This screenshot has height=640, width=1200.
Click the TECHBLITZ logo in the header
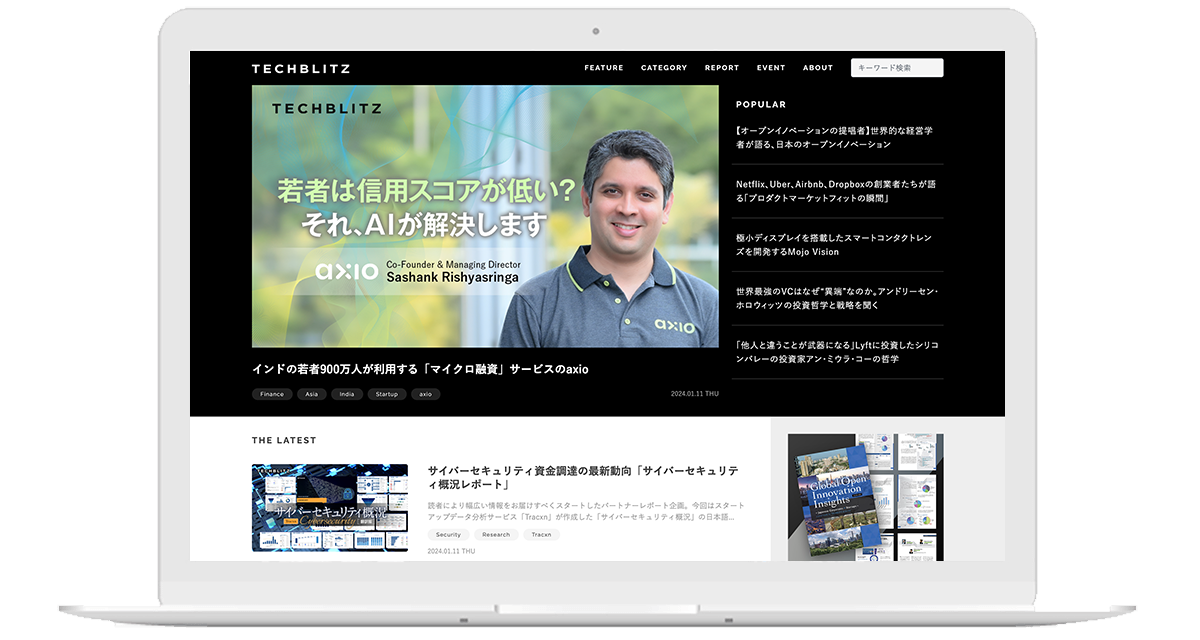click(302, 68)
